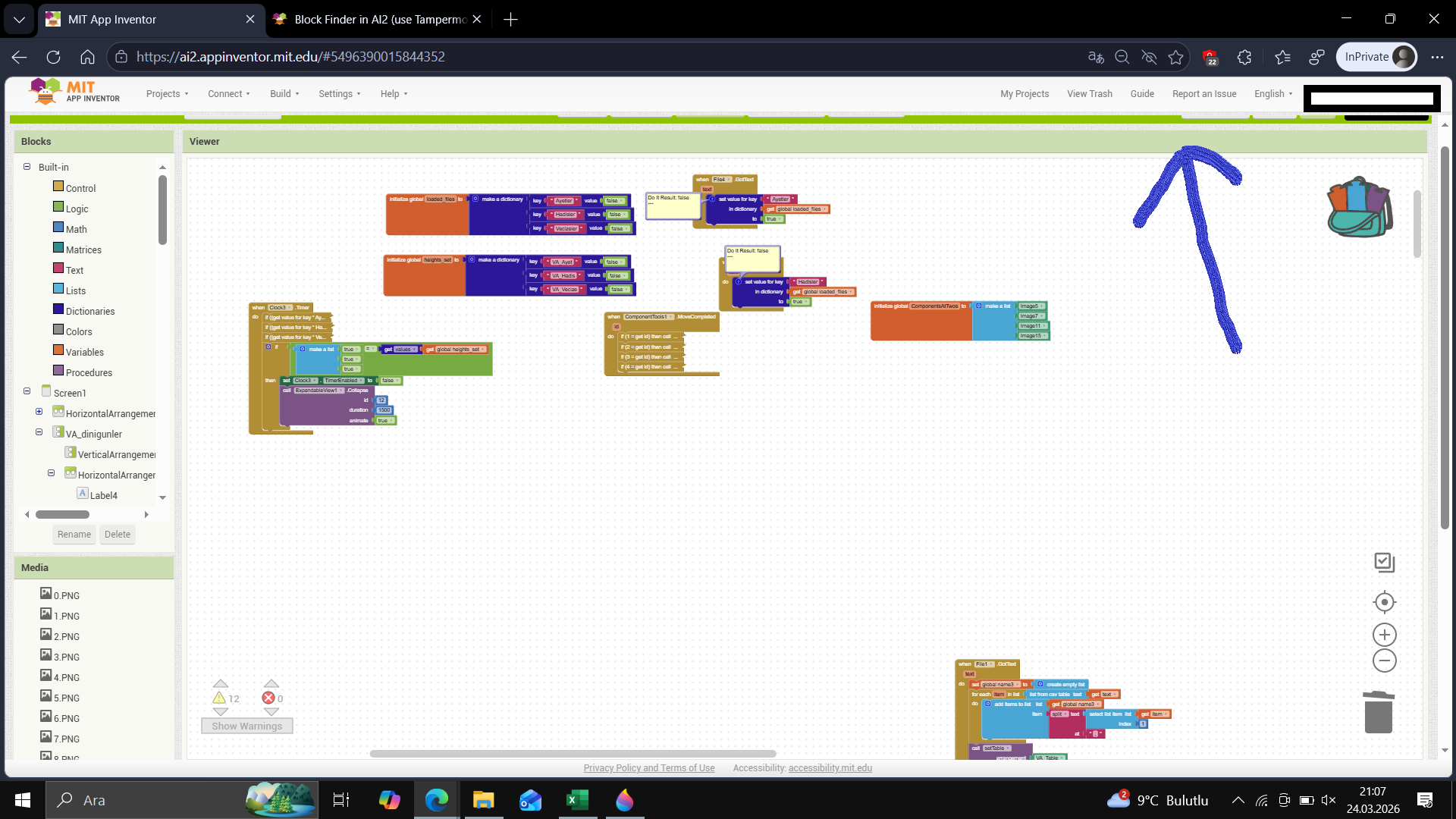Click the error count red icon
This screenshot has width=1456, height=819.
(x=268, y=698)
